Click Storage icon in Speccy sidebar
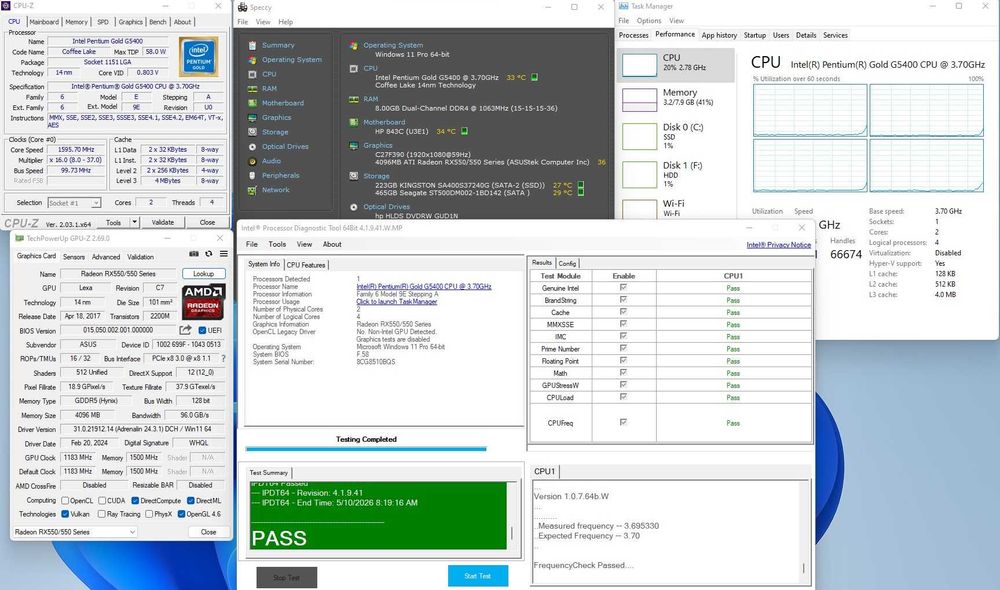1000x590 pixels. tap(253, 132)
